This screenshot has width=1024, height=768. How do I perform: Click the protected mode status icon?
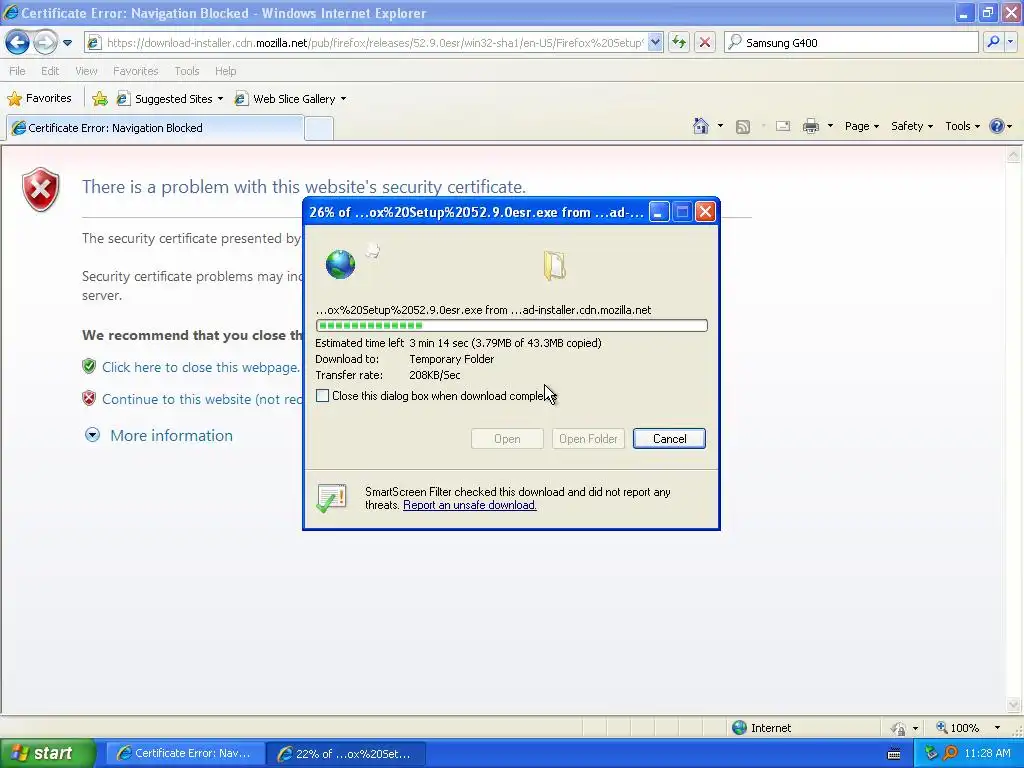(x=899, y=728)
